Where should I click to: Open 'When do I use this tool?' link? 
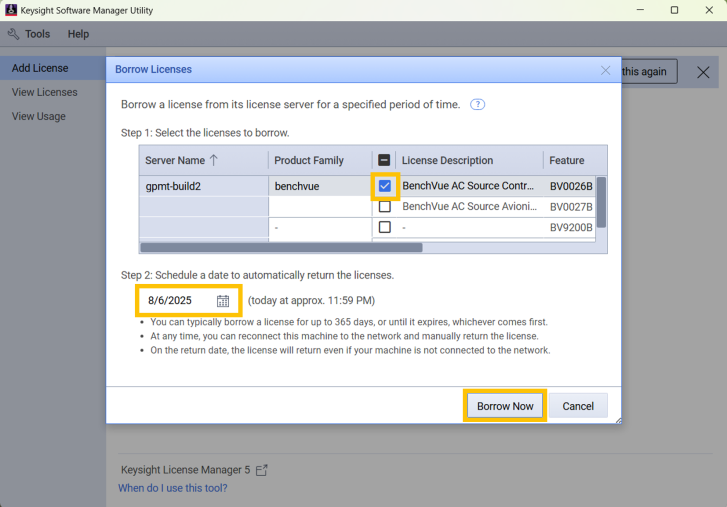click(173, 488)
